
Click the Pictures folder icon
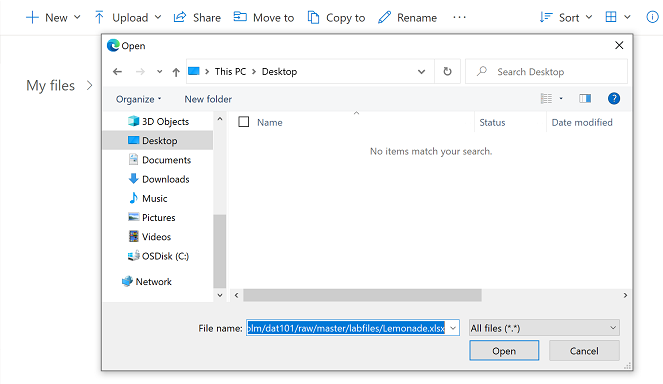click(134, 217)
